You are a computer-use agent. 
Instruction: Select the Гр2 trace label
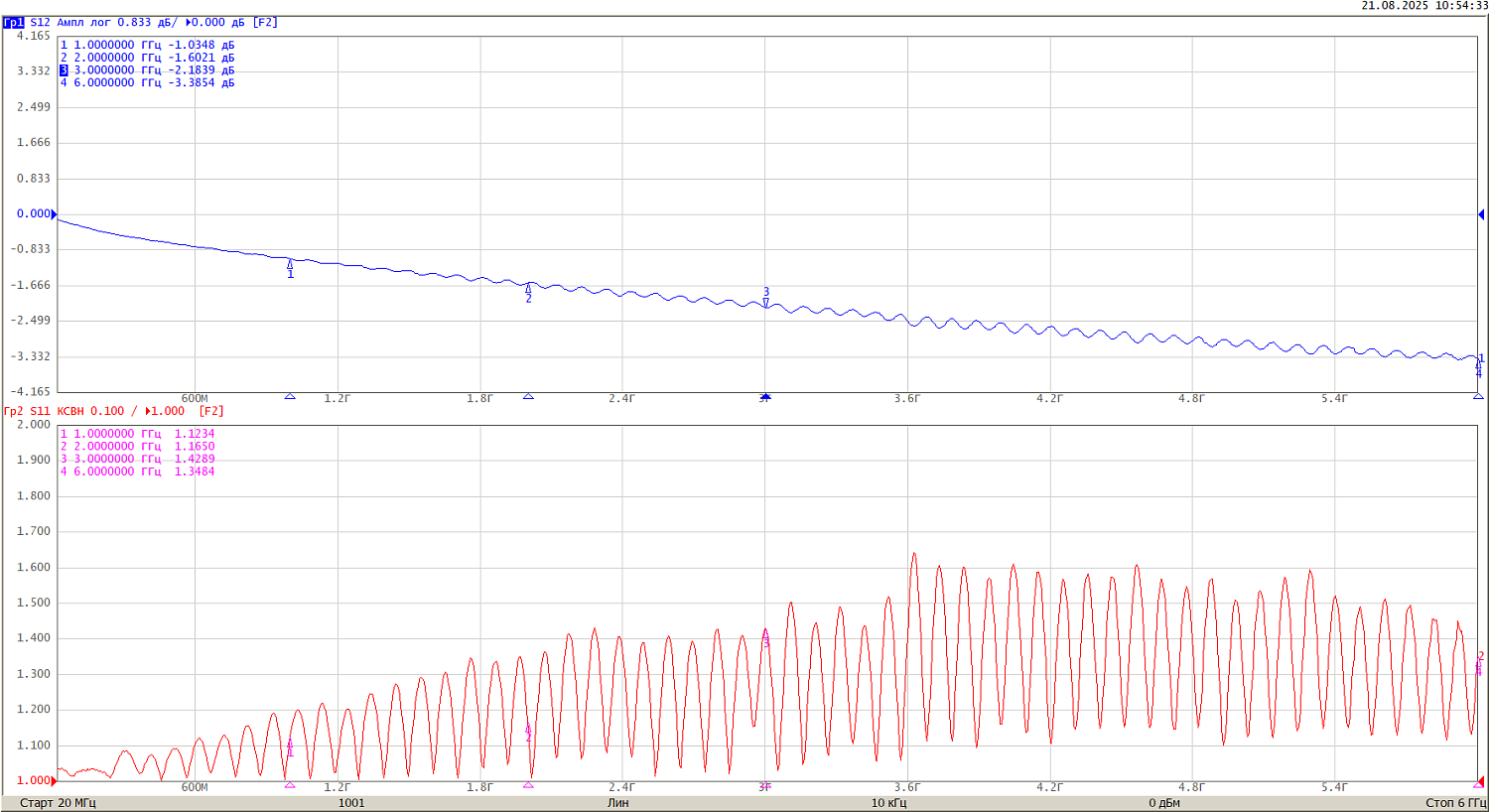point(13,411)
